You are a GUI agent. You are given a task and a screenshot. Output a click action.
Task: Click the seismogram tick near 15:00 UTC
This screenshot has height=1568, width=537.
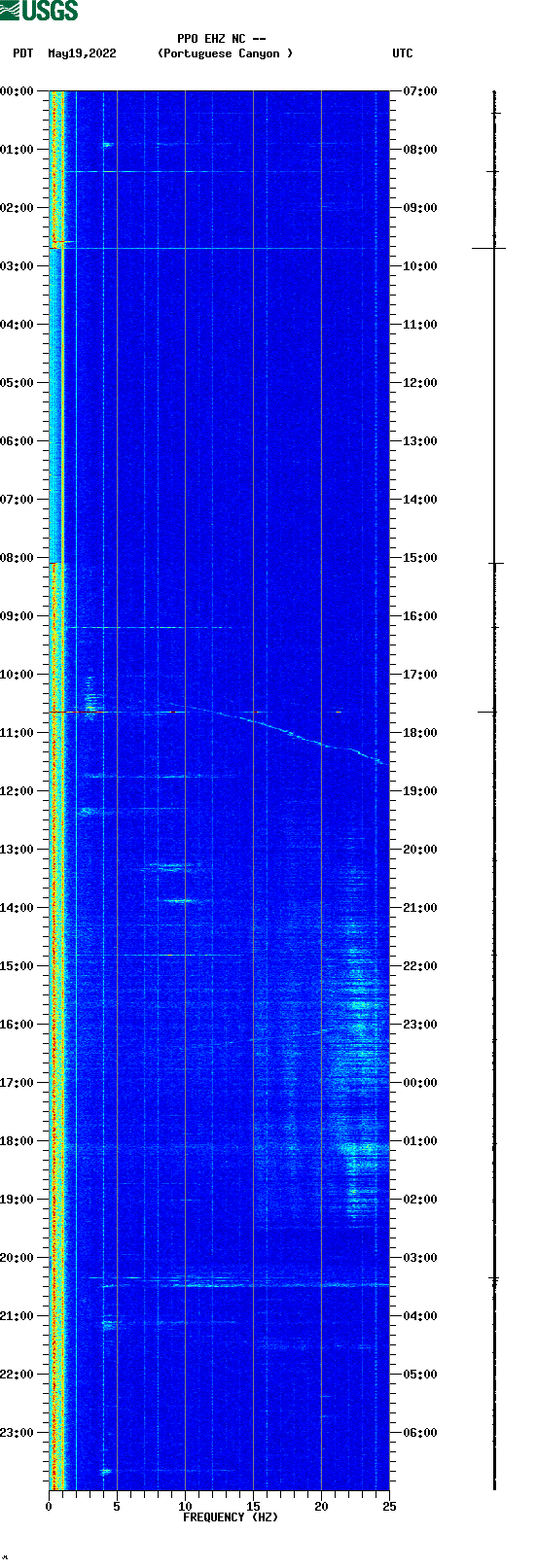[x=495, y=563]
